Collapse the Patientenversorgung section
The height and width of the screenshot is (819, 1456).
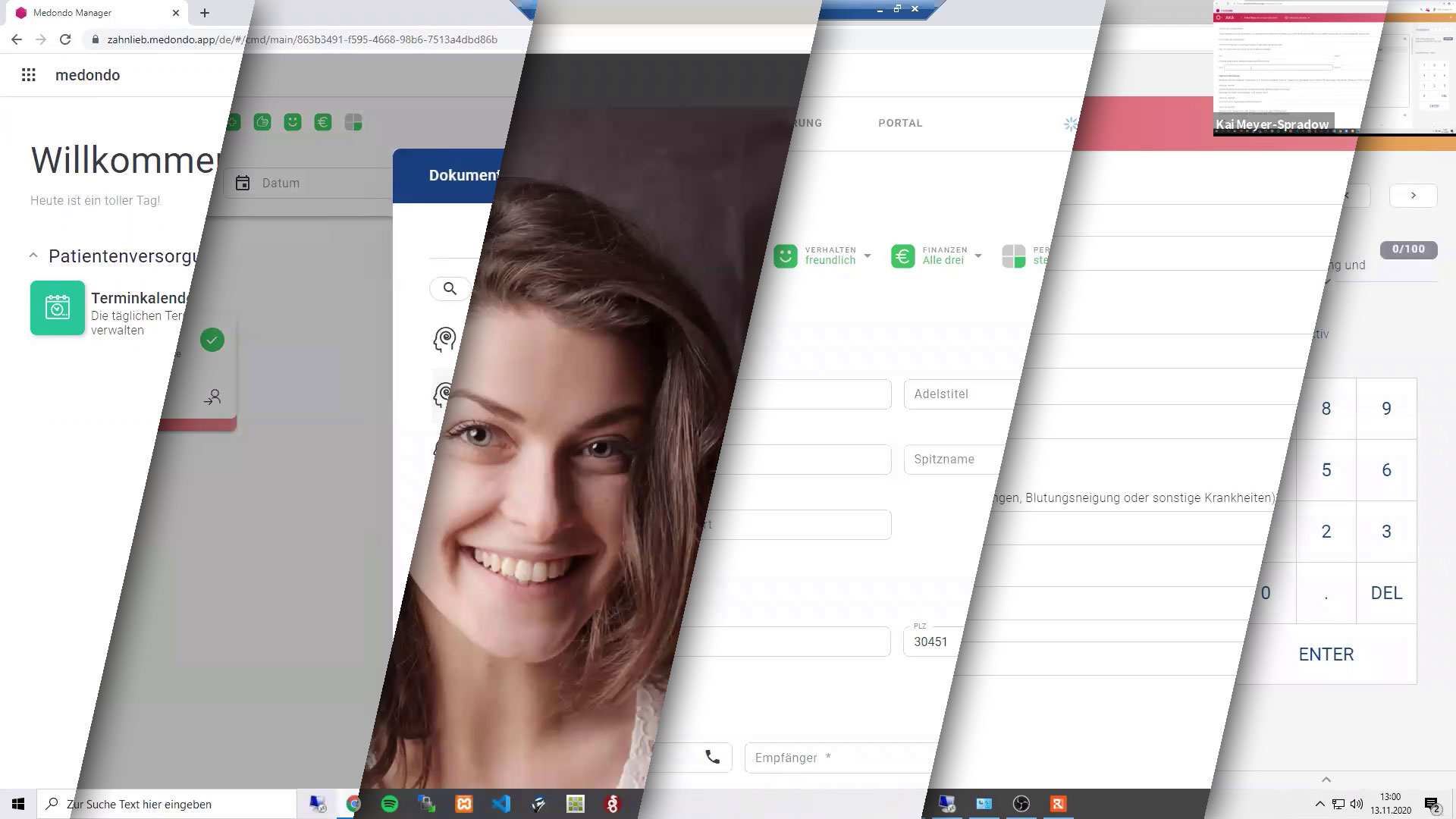click(x=33, y=256)
